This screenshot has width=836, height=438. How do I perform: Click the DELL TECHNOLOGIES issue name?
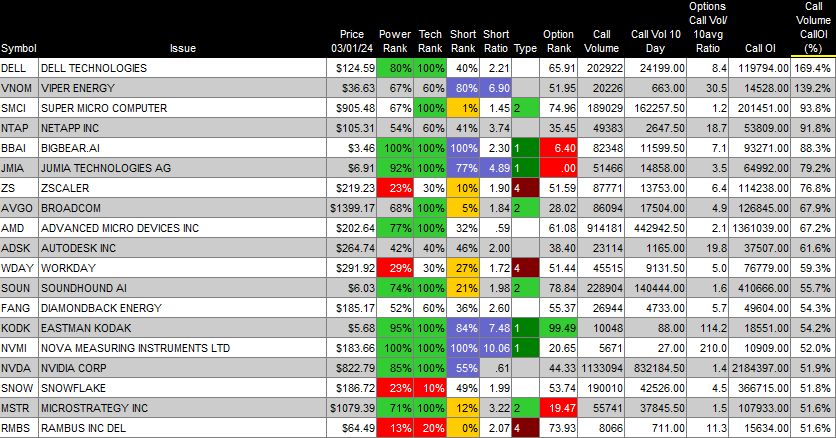(94, 68)
